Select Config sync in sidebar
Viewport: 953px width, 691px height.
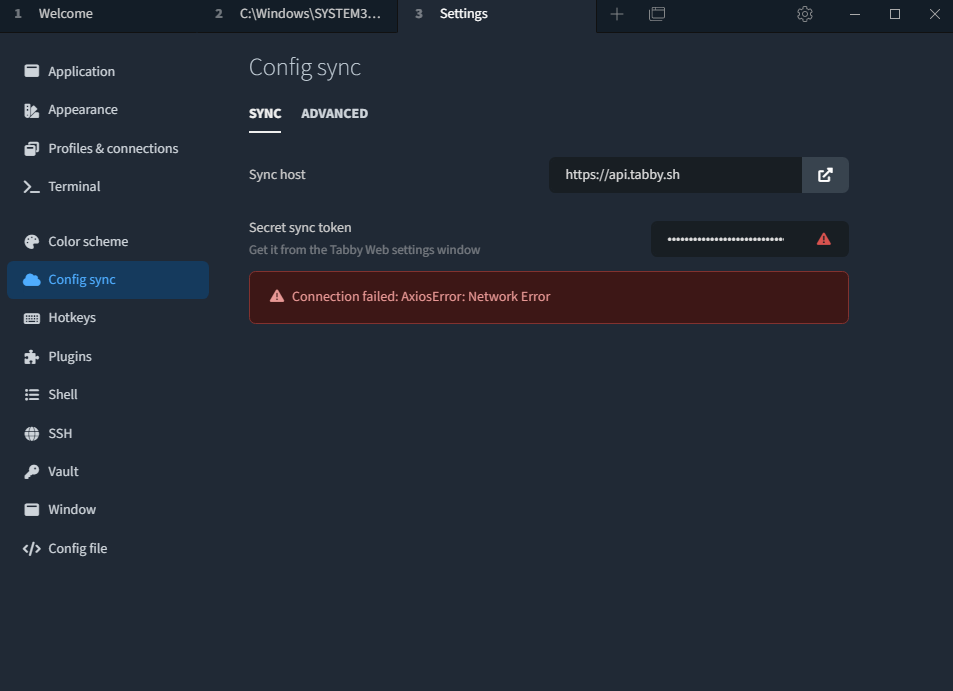(x=108, y=280)
